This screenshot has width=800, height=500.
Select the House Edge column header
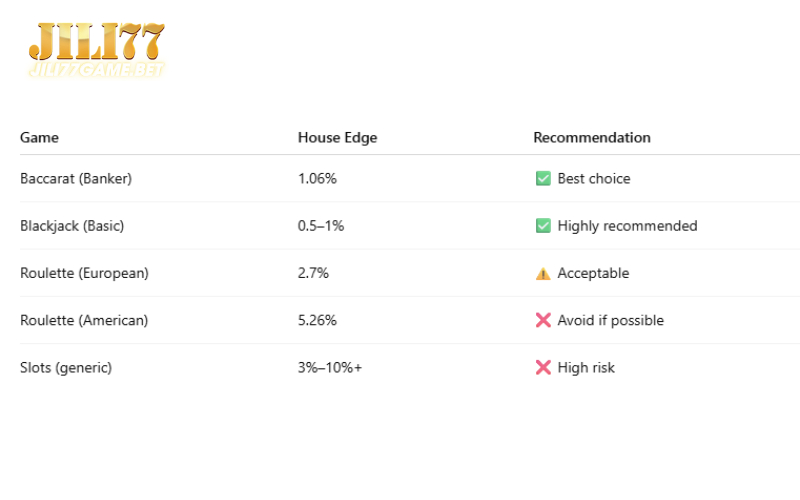pos(337,138)
